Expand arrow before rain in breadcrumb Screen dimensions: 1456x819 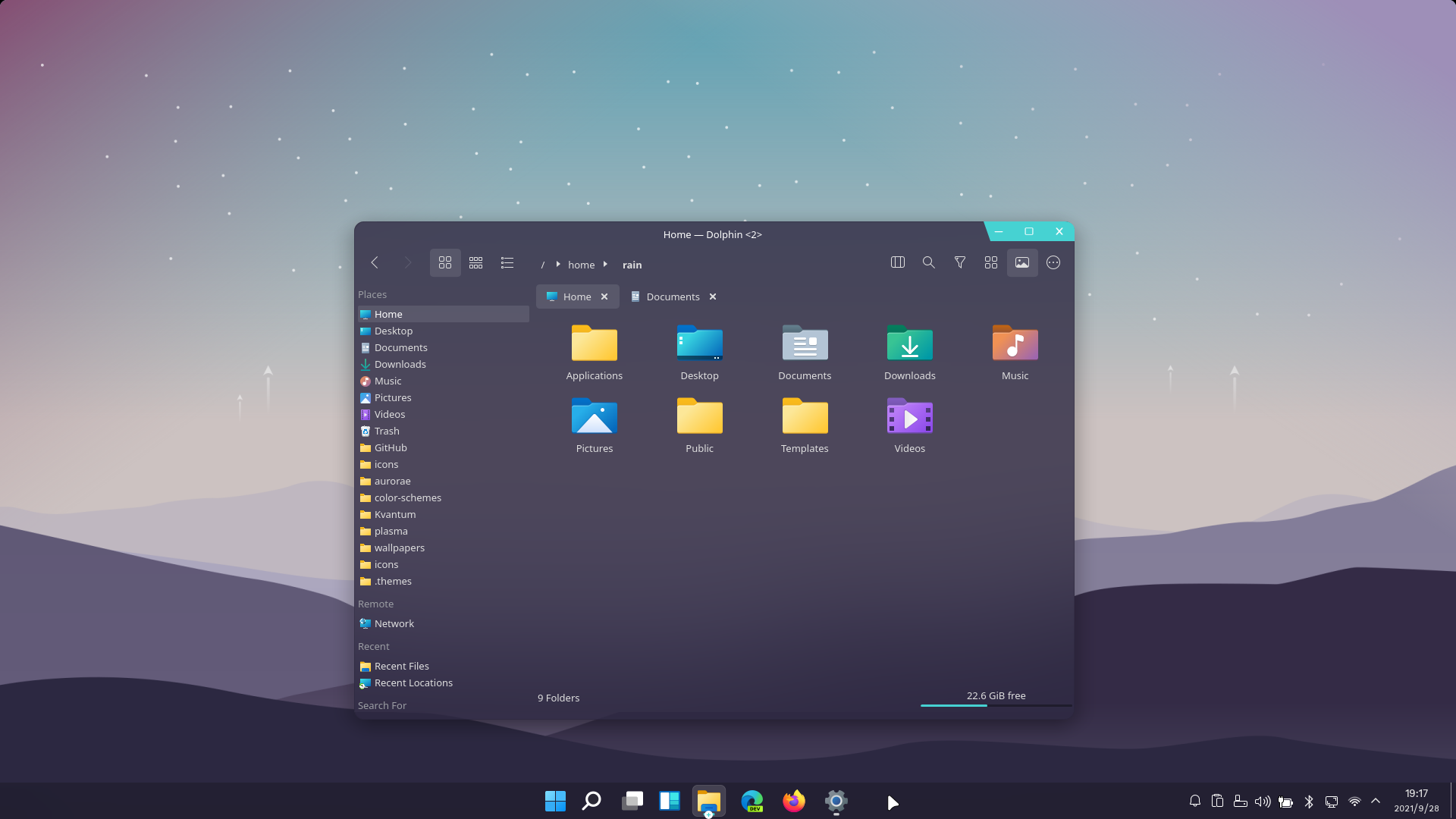[605, 265]
